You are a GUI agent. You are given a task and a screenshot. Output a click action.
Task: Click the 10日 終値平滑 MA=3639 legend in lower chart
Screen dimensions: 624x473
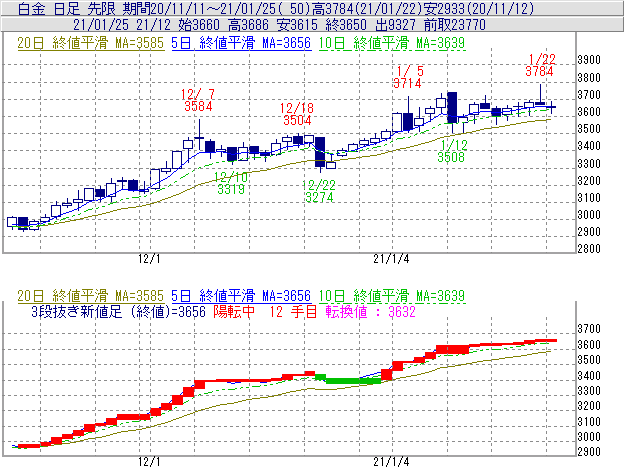click(x=392, y=296)
